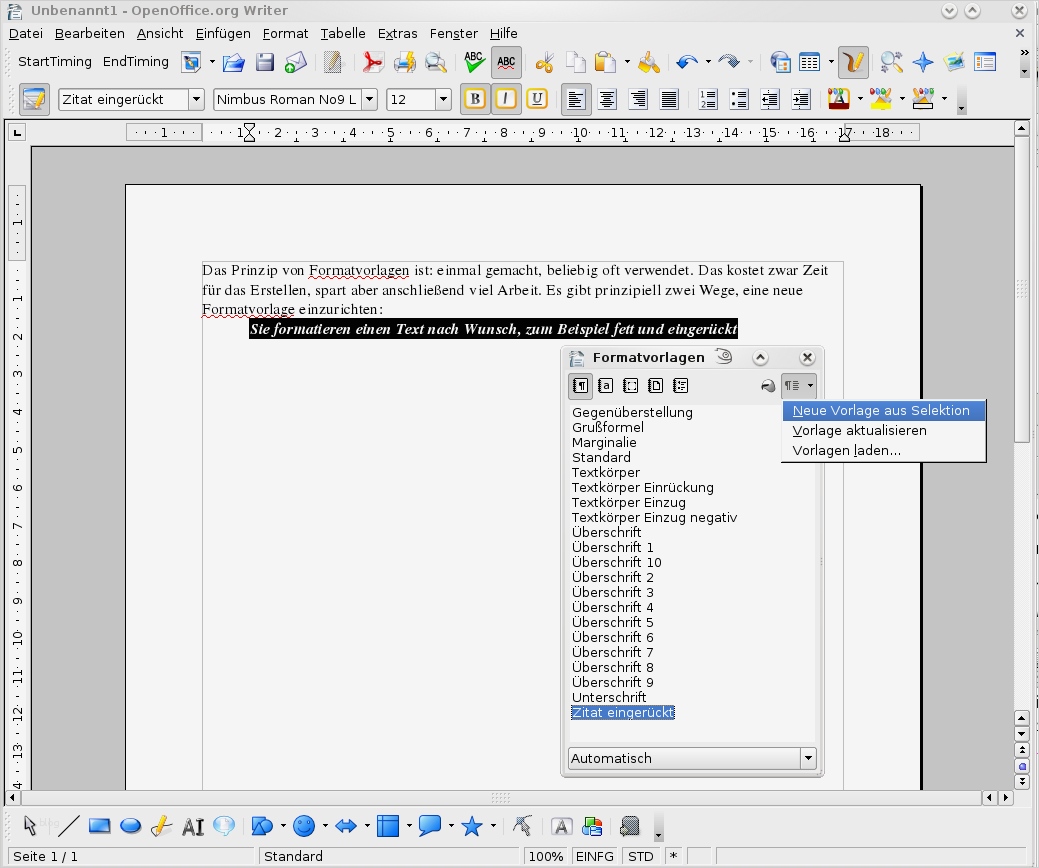Image resolution: width=1039 pixels, height=868 pixels.
Task: Activate the fill format mode (Gießkanne) icon
Action: tap(767, 386)
